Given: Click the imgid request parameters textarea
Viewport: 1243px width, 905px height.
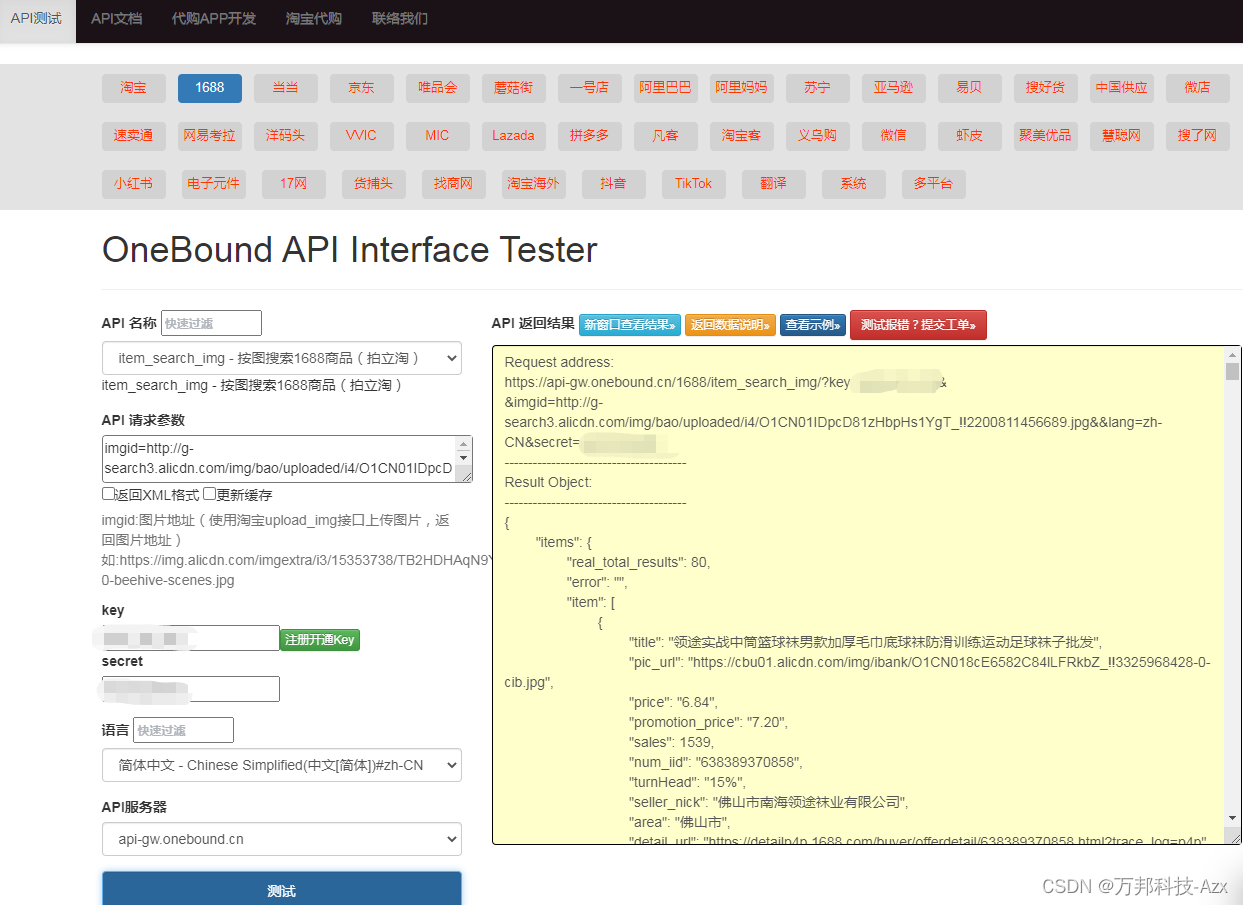Looking at the screenshot, I should [x=287, y=459].
